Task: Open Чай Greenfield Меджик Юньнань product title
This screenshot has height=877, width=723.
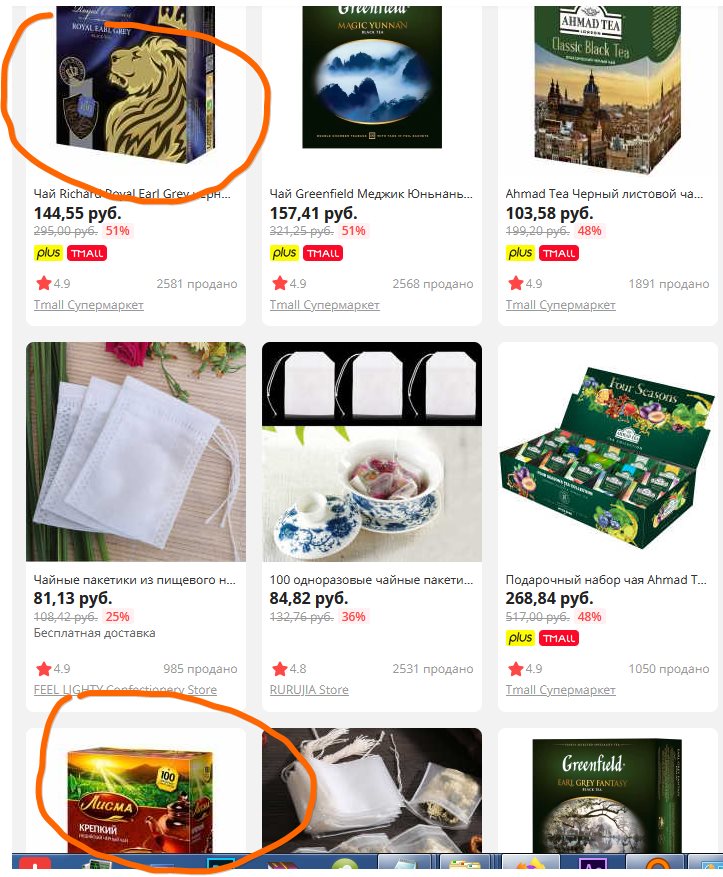Action: [x=371, y=194]
